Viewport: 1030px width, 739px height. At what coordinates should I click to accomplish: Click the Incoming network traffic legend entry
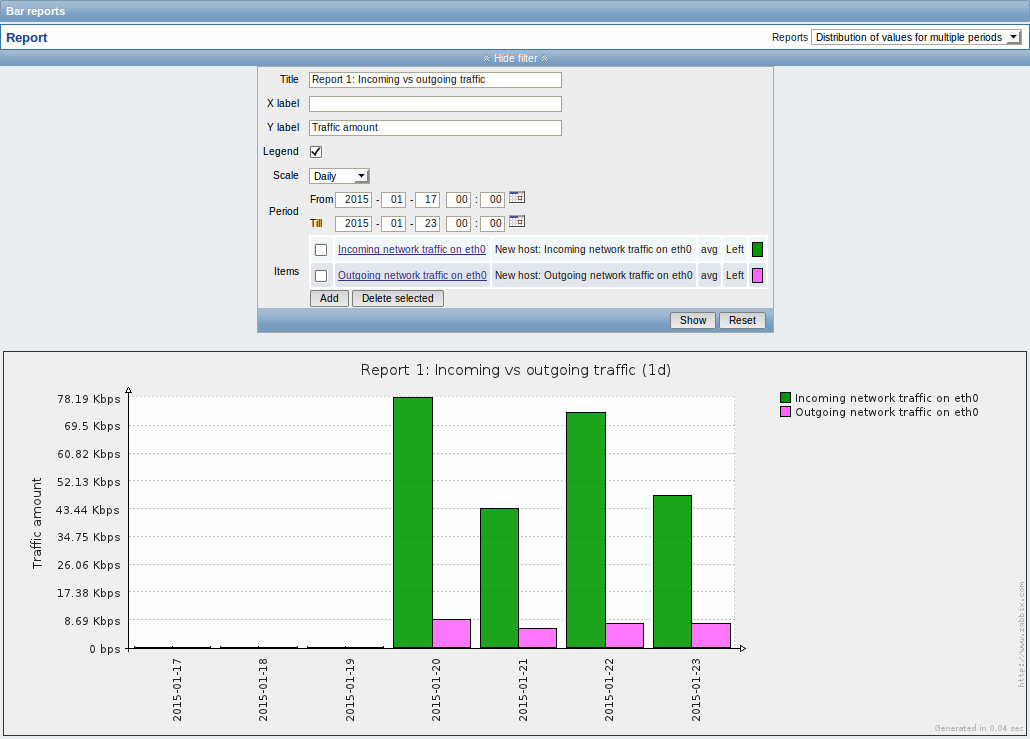click(x=879, y=398)
